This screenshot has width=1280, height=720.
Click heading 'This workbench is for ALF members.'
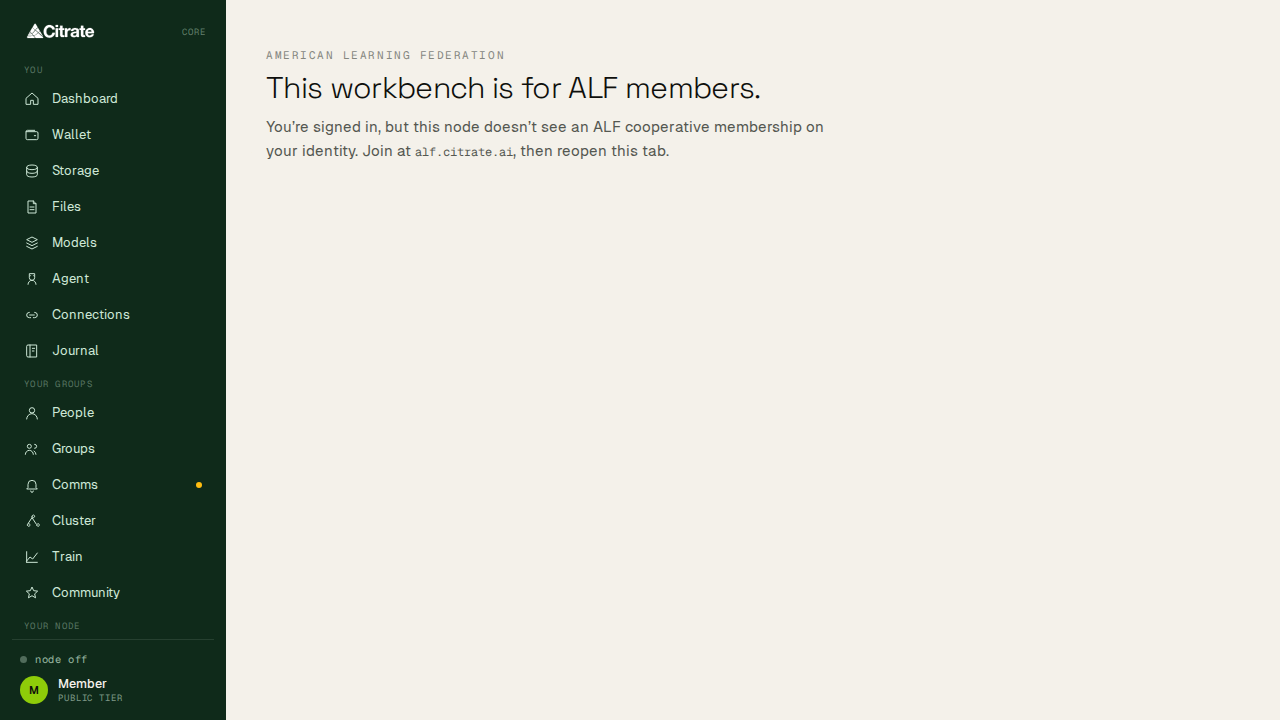pos(513,88)
